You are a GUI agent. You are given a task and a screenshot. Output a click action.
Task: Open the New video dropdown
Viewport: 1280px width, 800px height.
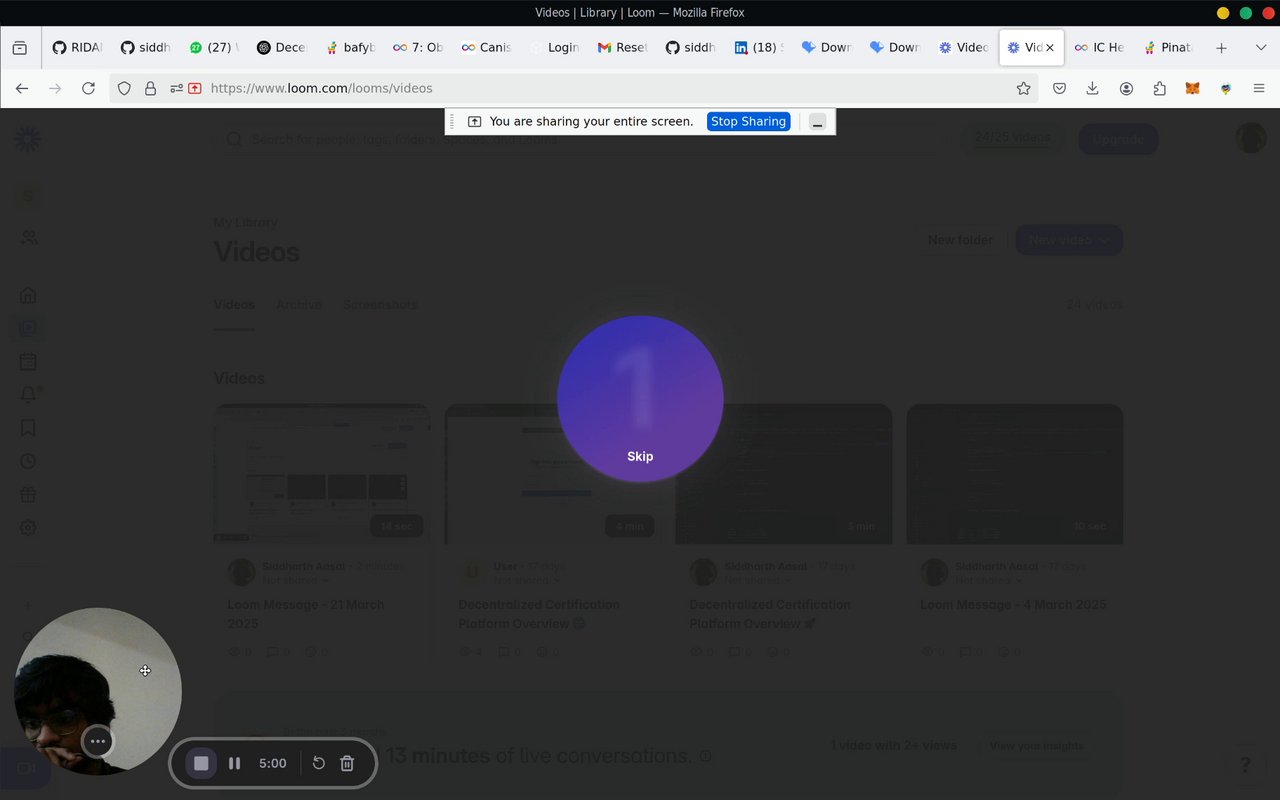pos(1069,240)
